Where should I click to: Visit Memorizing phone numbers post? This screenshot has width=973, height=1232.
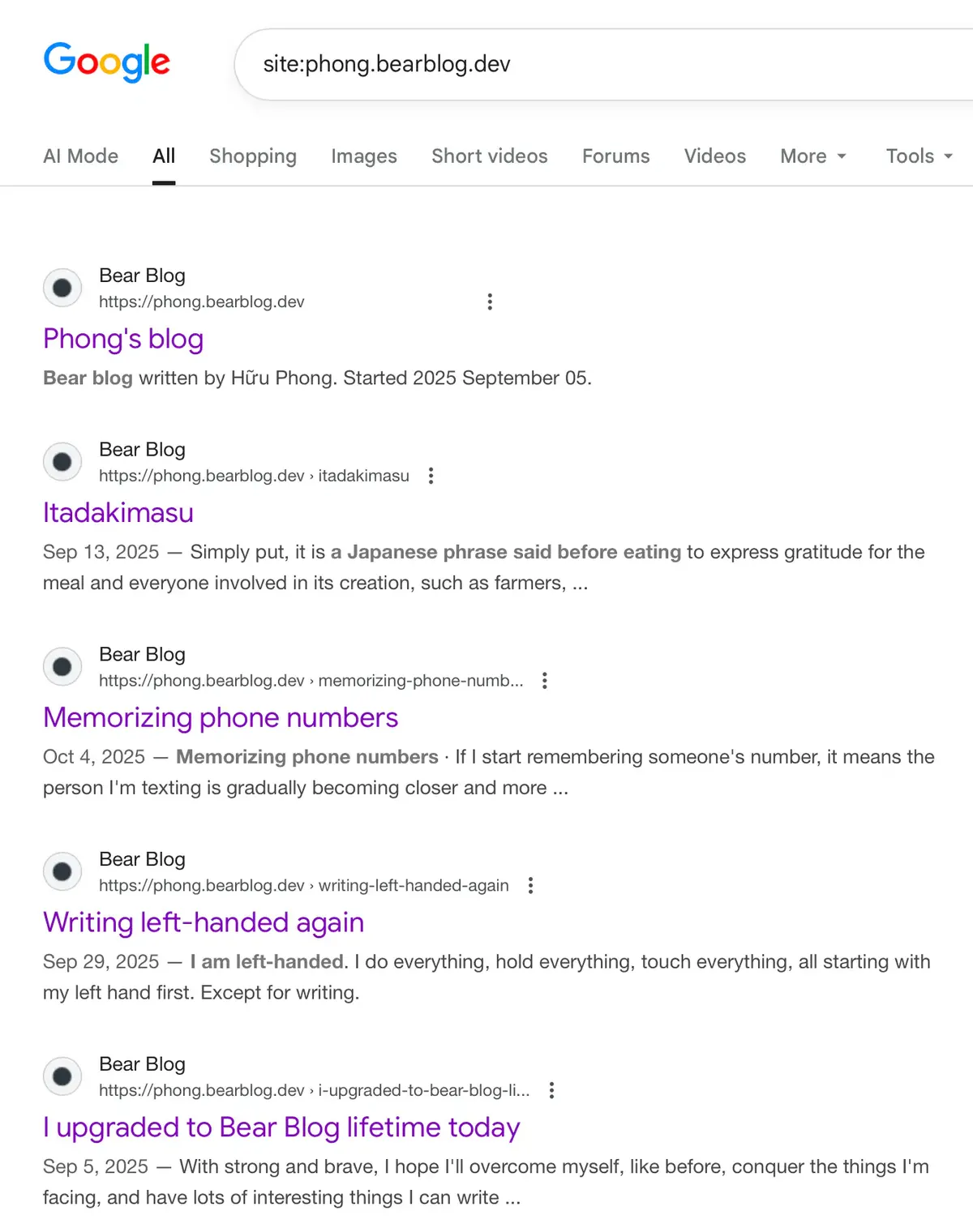tap(221, 718)
